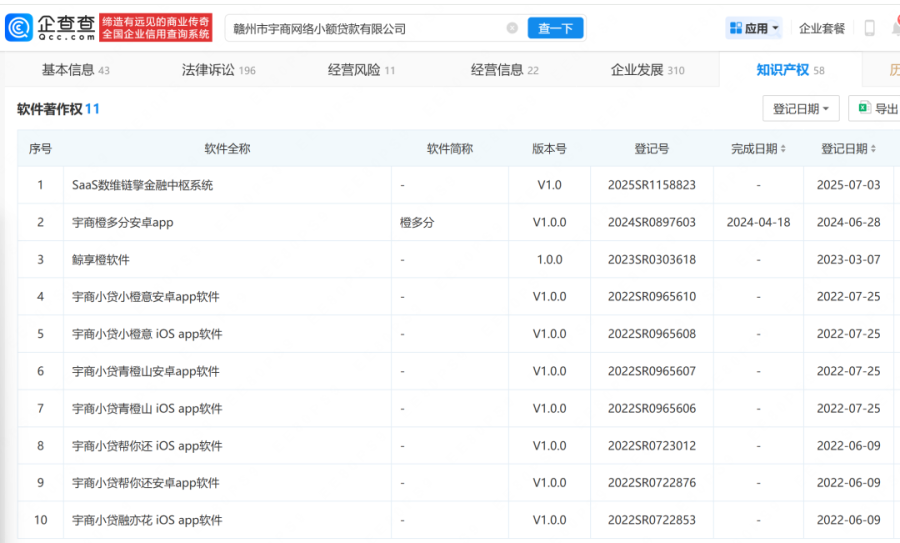The width and height of the screenshot is (900, 543).
Task: Open the 经营信息 tab
Action: [x=505, y=70]
